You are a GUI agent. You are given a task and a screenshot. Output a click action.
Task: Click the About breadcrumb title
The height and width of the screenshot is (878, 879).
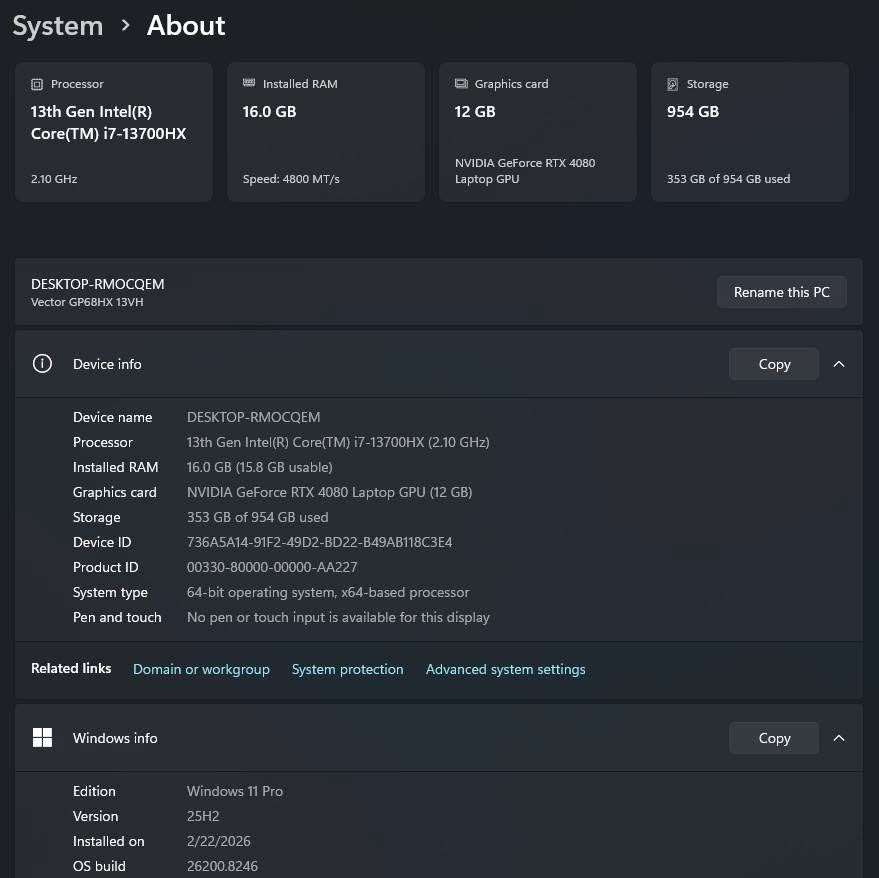pos(186,26)
